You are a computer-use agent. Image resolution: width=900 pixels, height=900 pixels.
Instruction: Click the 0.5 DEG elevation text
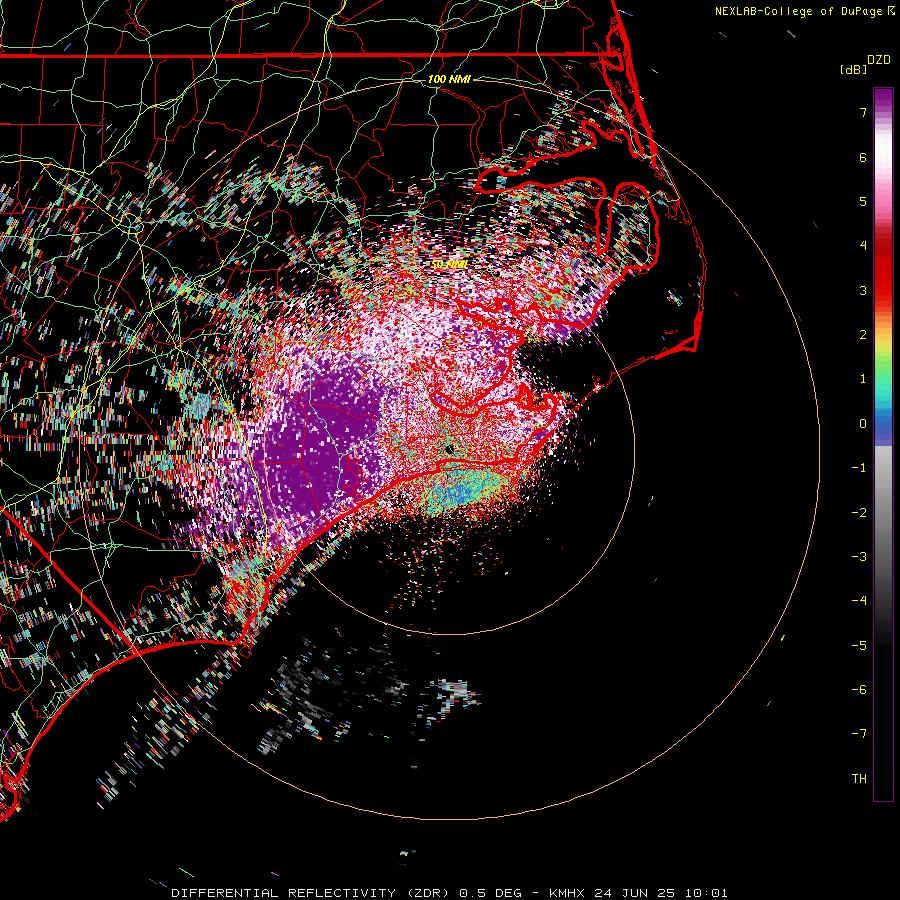click(491, 893)
